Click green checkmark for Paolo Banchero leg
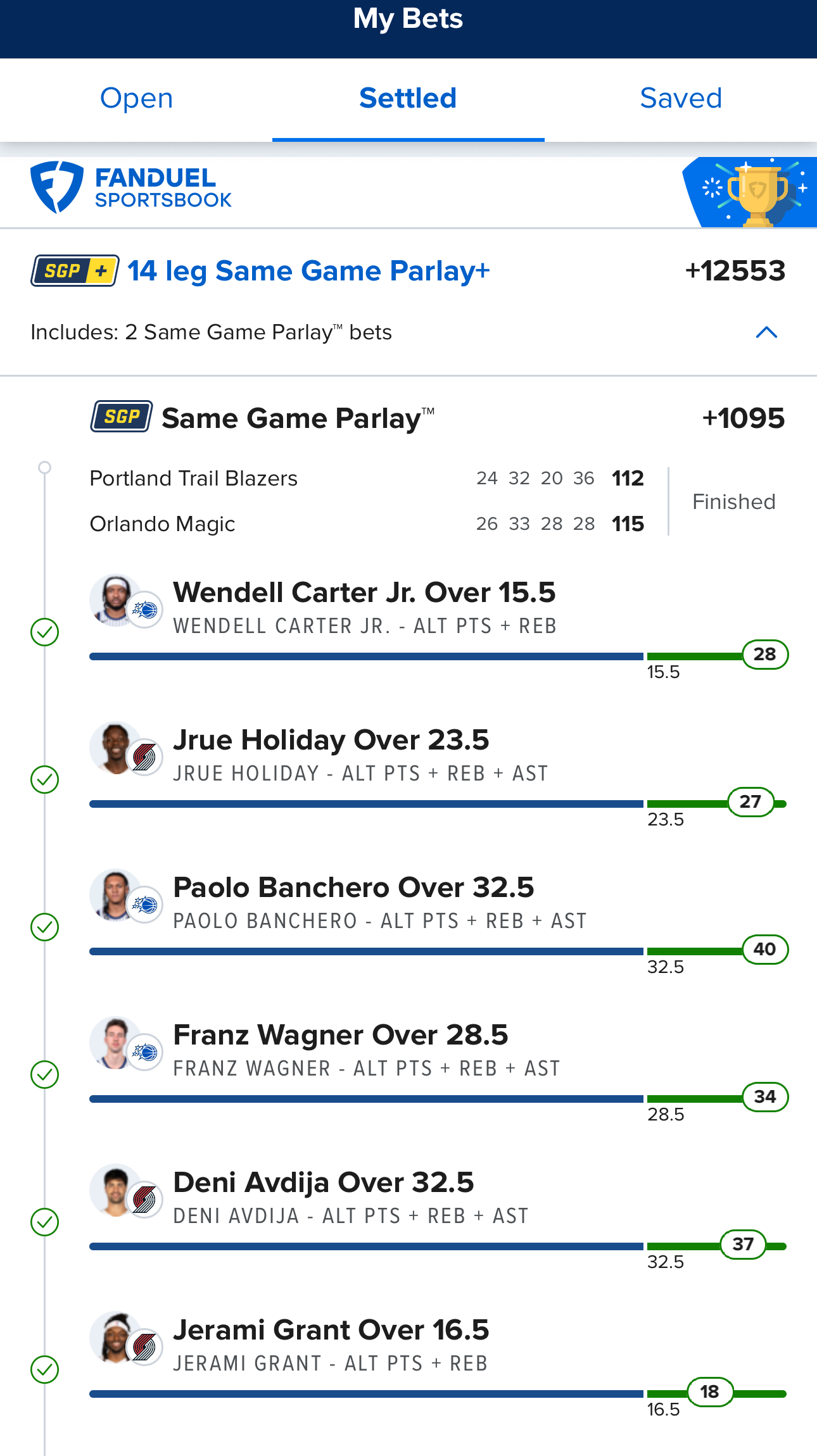Viewport: 817px width, 1456px height. 45,927
